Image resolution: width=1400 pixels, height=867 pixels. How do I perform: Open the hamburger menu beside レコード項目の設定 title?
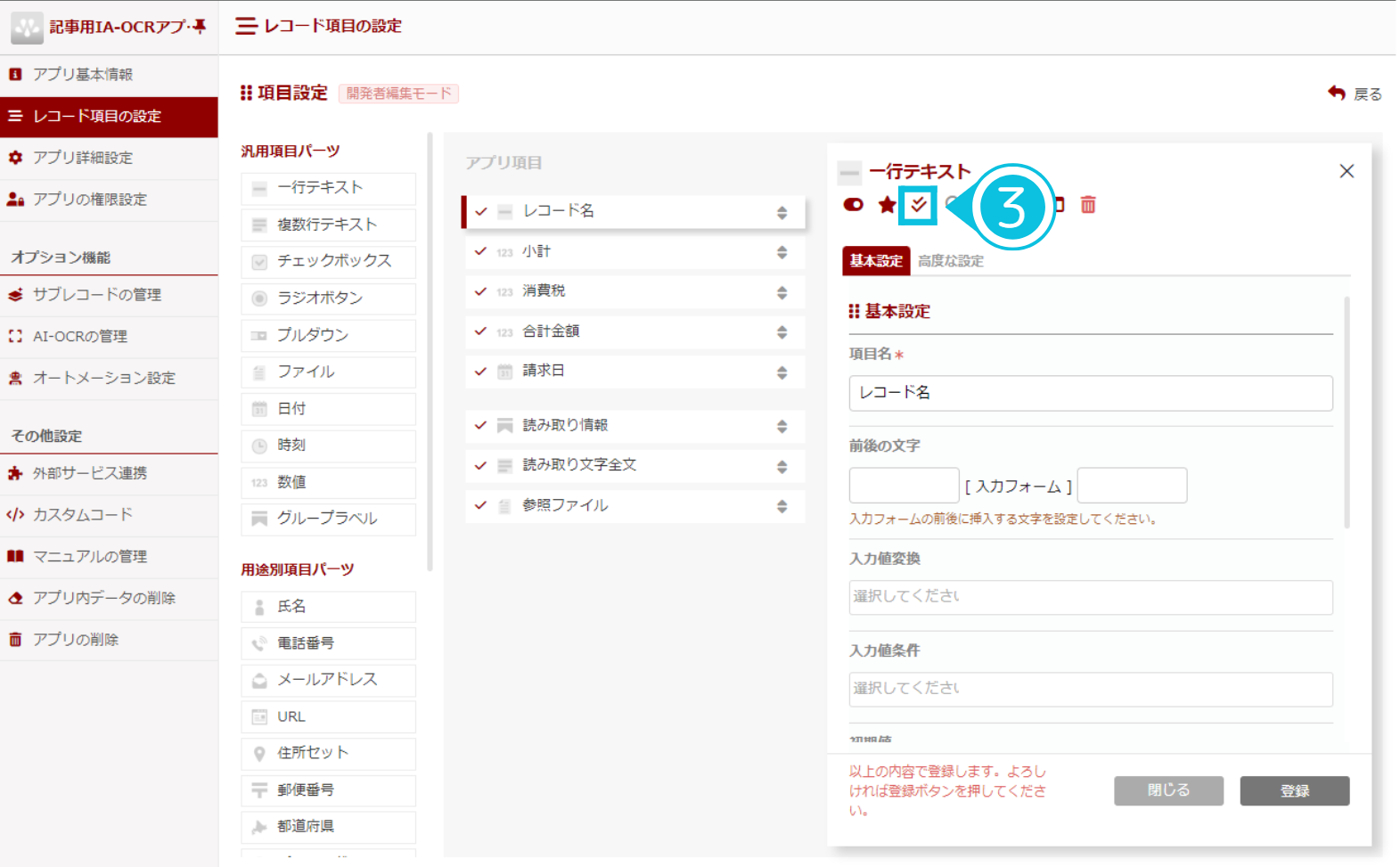(x=246, y=26)
